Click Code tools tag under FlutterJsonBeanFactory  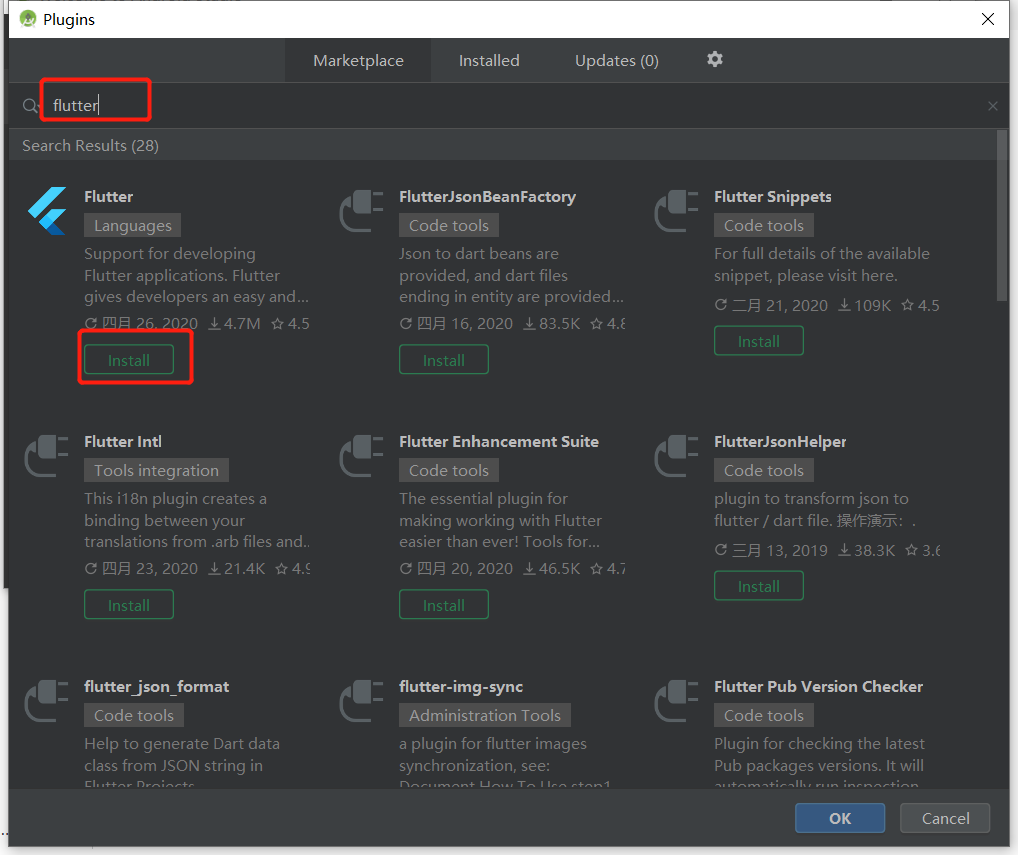(x=449, y=225)
